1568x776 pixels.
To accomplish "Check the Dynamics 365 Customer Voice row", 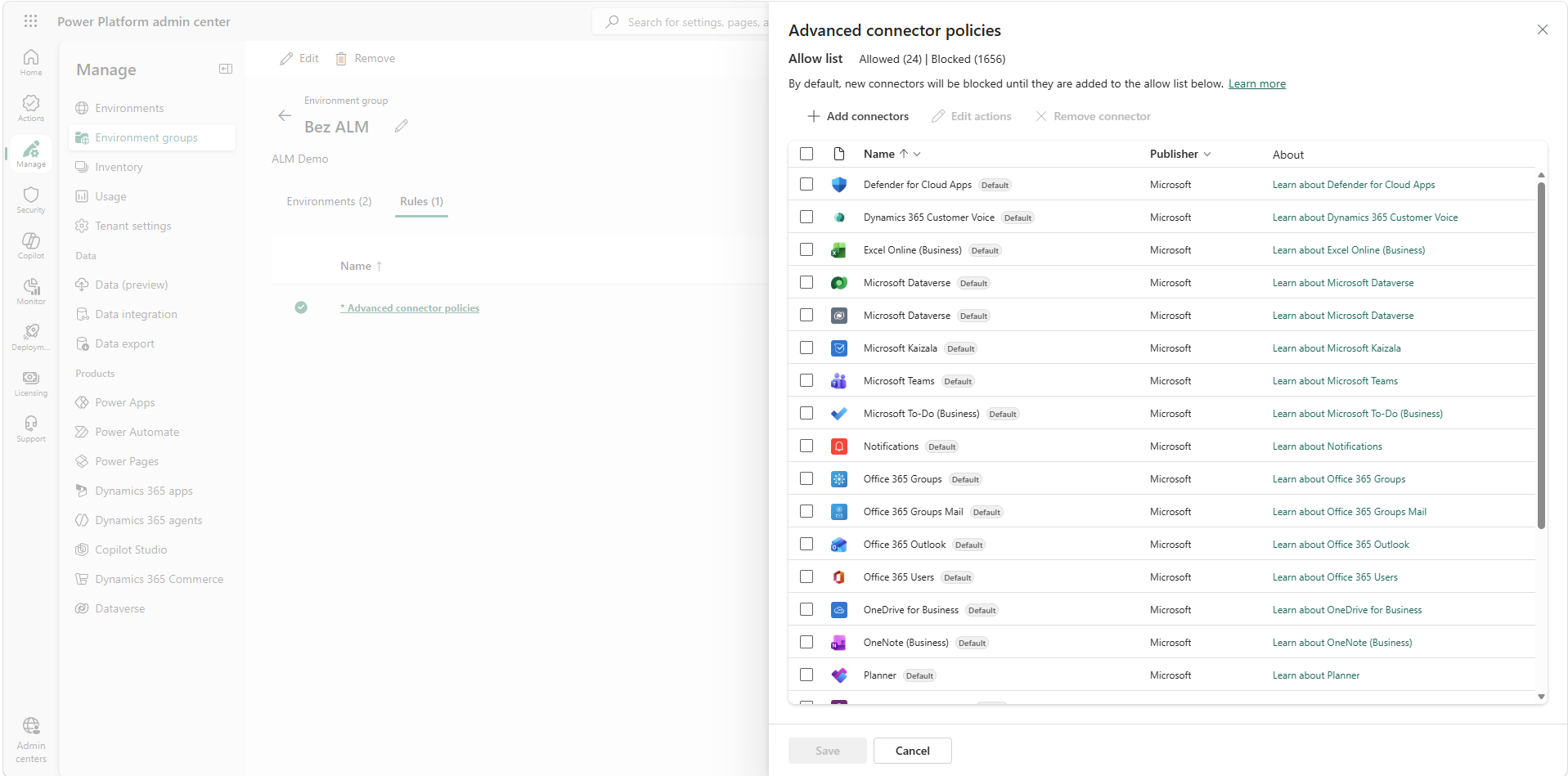I will pos(806,218).
